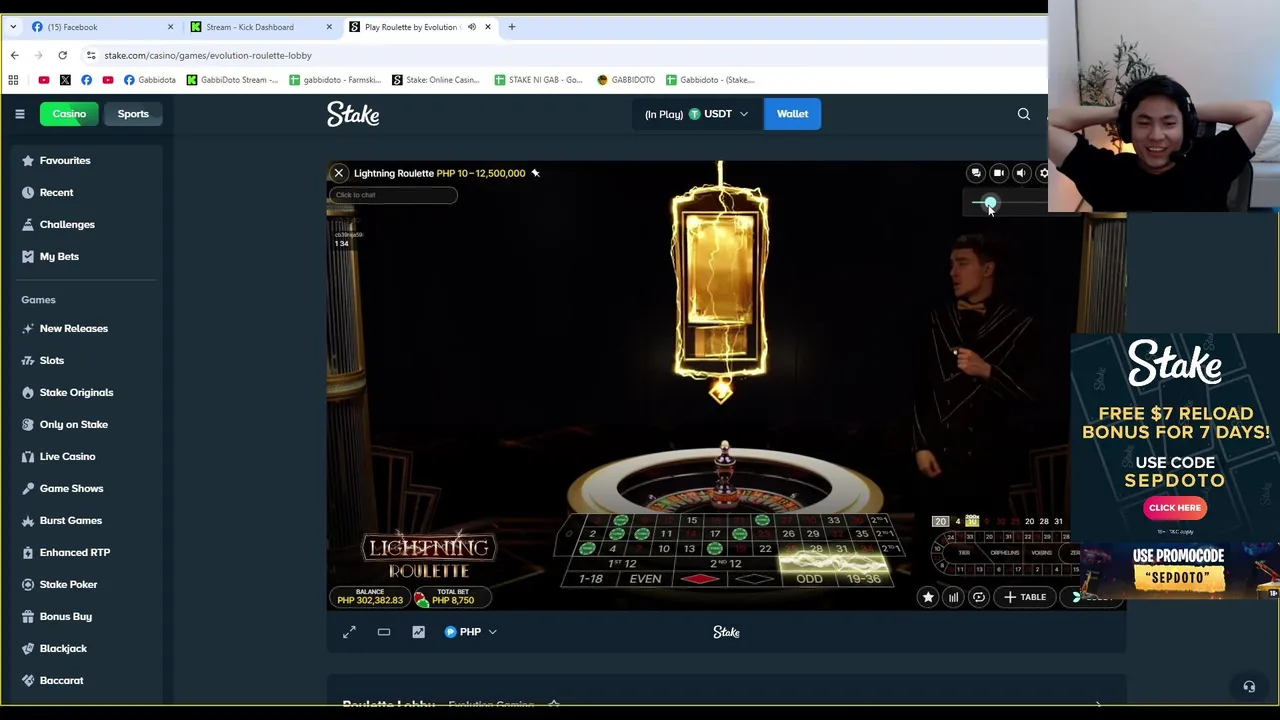Click the rebet circular arrows icon

(978, 597)
